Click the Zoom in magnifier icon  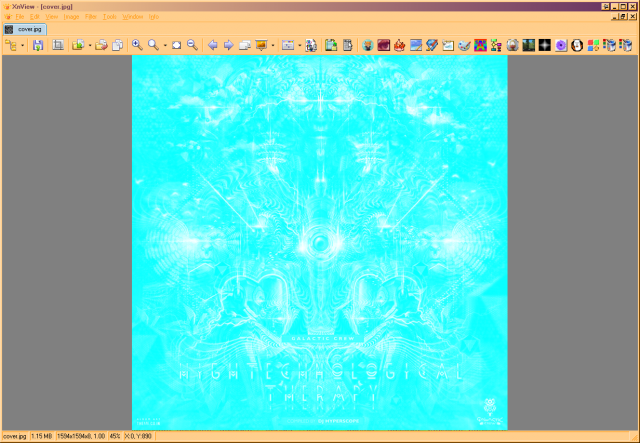[137, 45]
